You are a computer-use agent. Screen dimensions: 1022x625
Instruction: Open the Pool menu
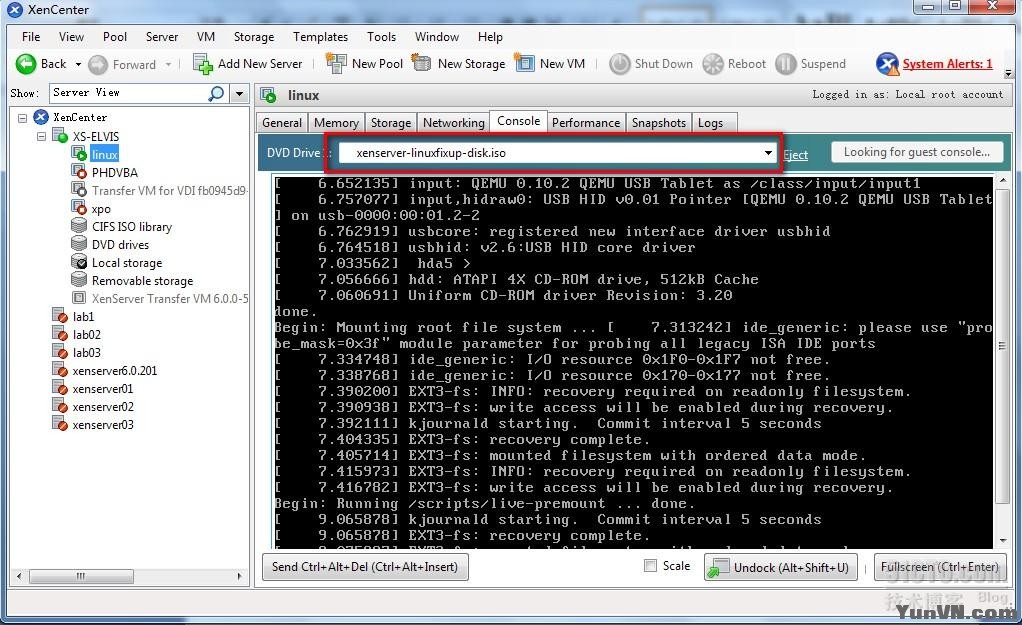click(x=115, y=36)
